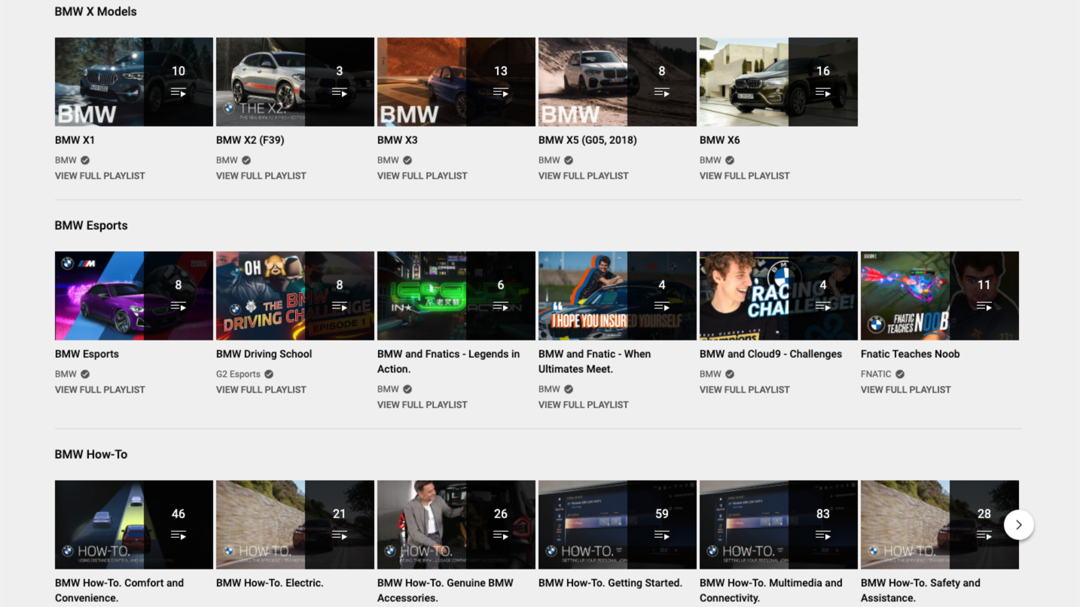The image size is (1080, 607).
Task: Open the BMW X5 playlist thumbnail
Action: [x=618, y=82]
